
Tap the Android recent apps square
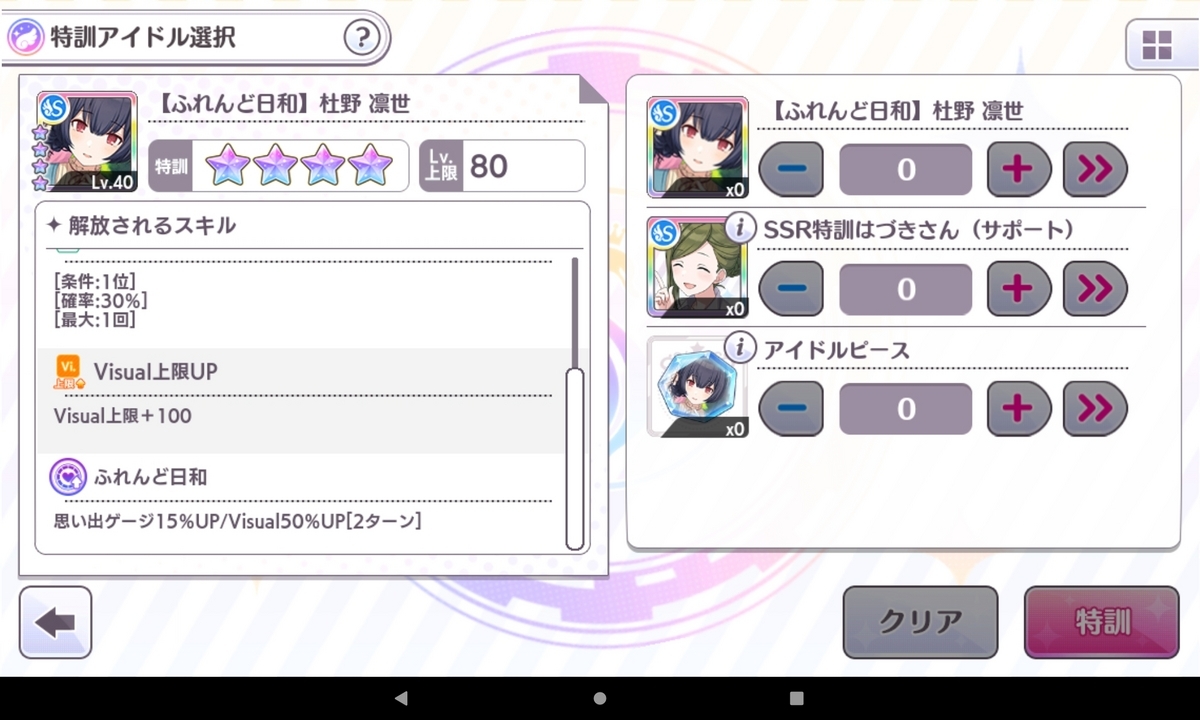coord(797,698)
